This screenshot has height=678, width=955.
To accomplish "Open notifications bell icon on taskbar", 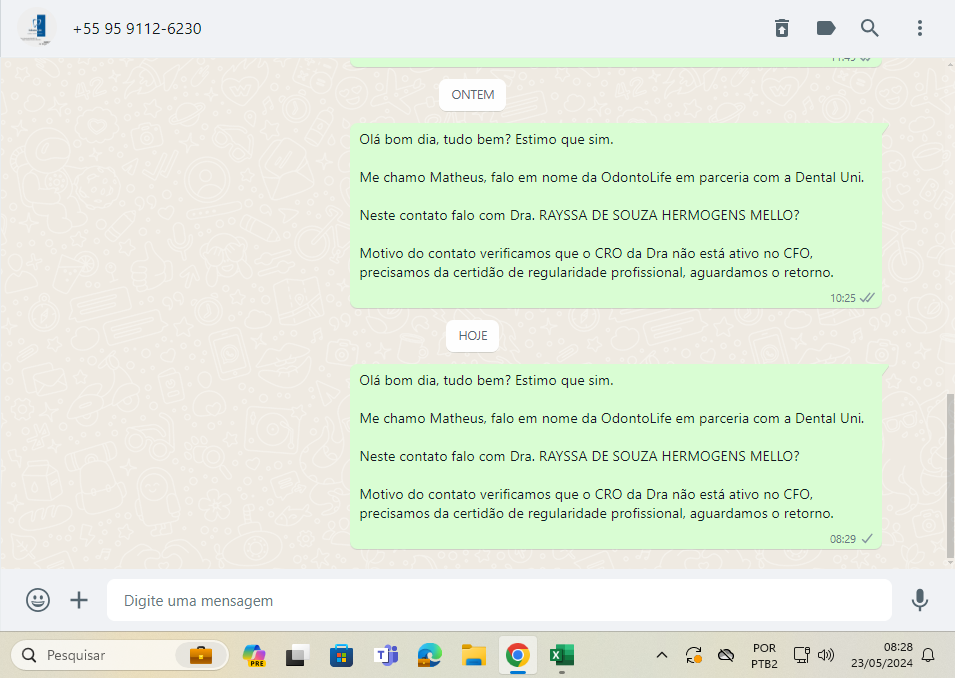I will tap(928, 655).
